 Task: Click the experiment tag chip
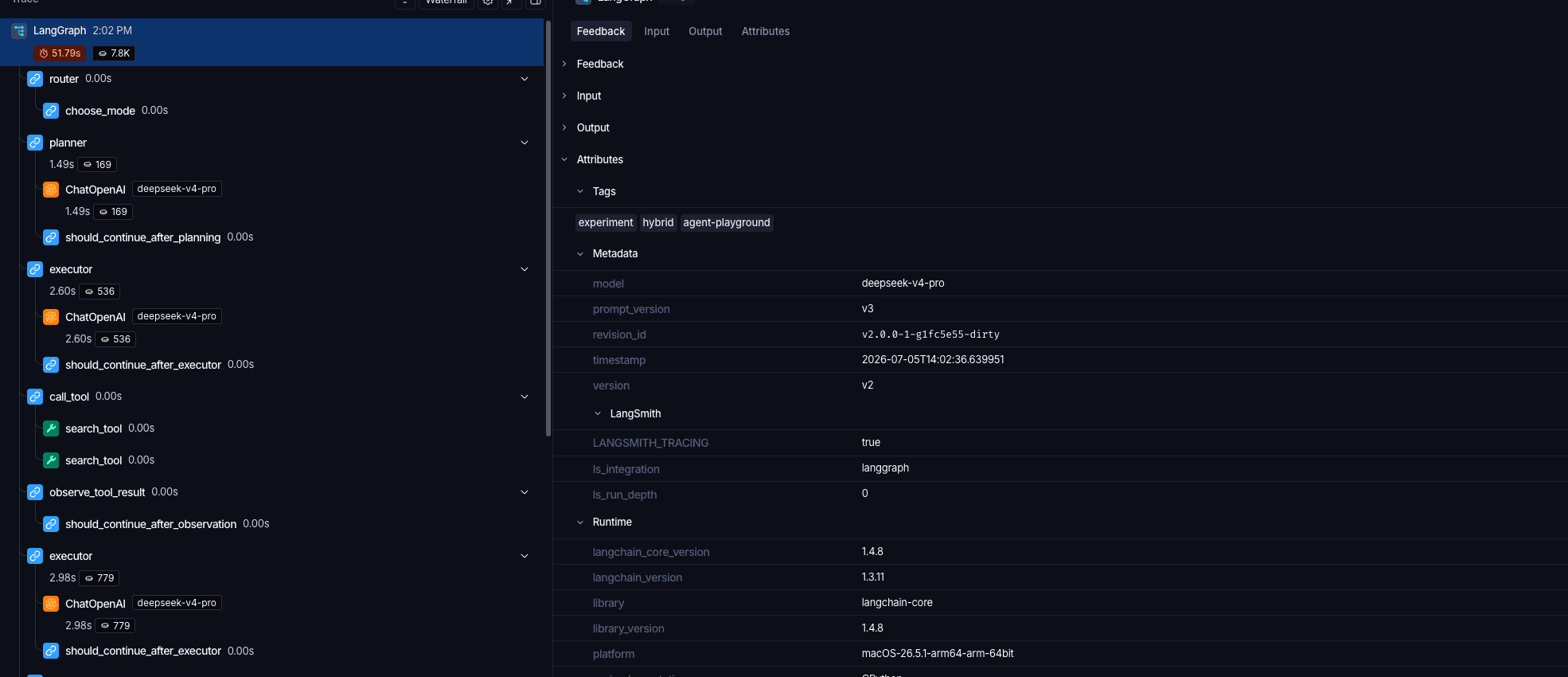click(606, 223)
